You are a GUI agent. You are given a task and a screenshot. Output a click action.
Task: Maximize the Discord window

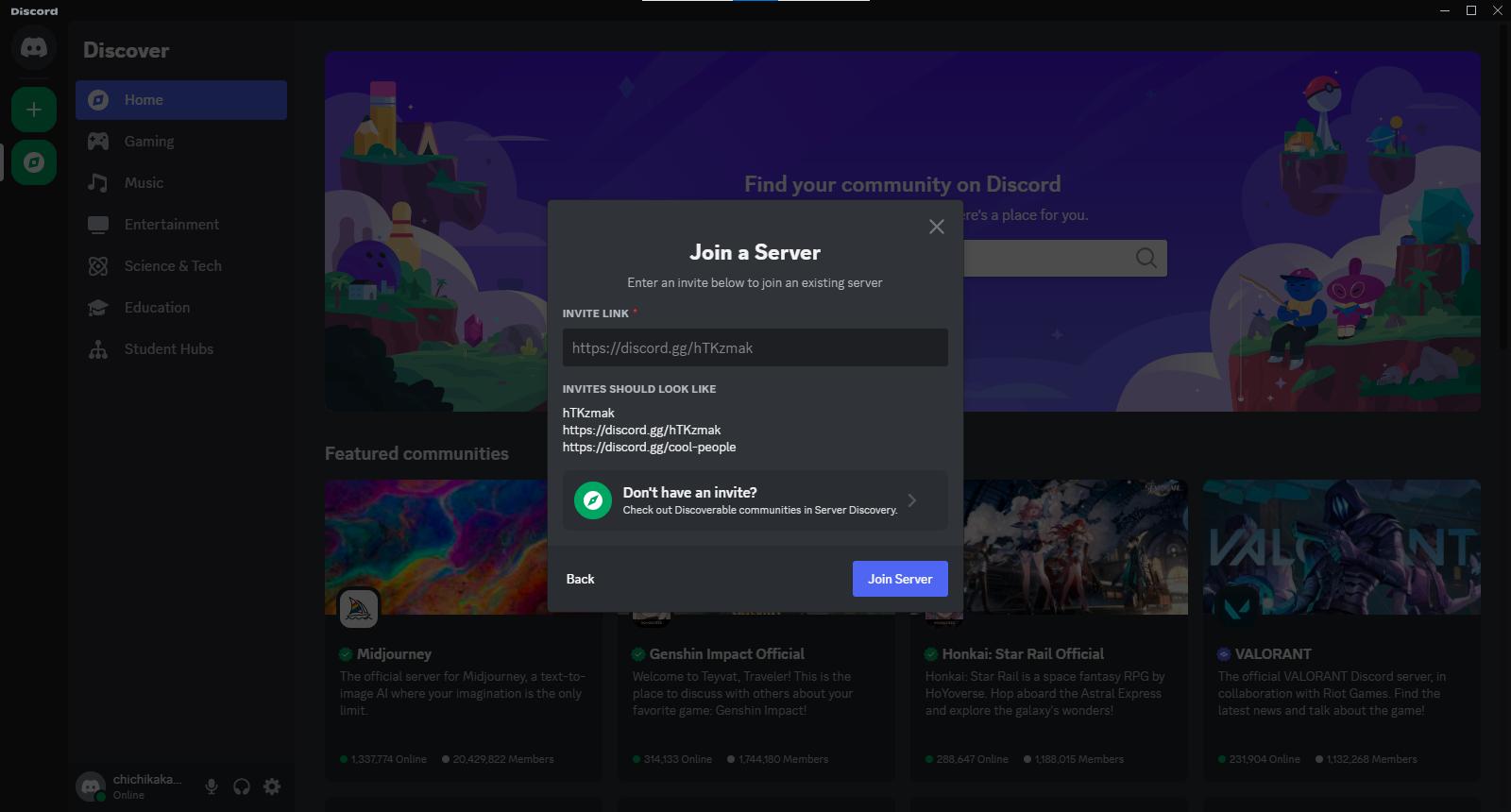(1471, 10)
